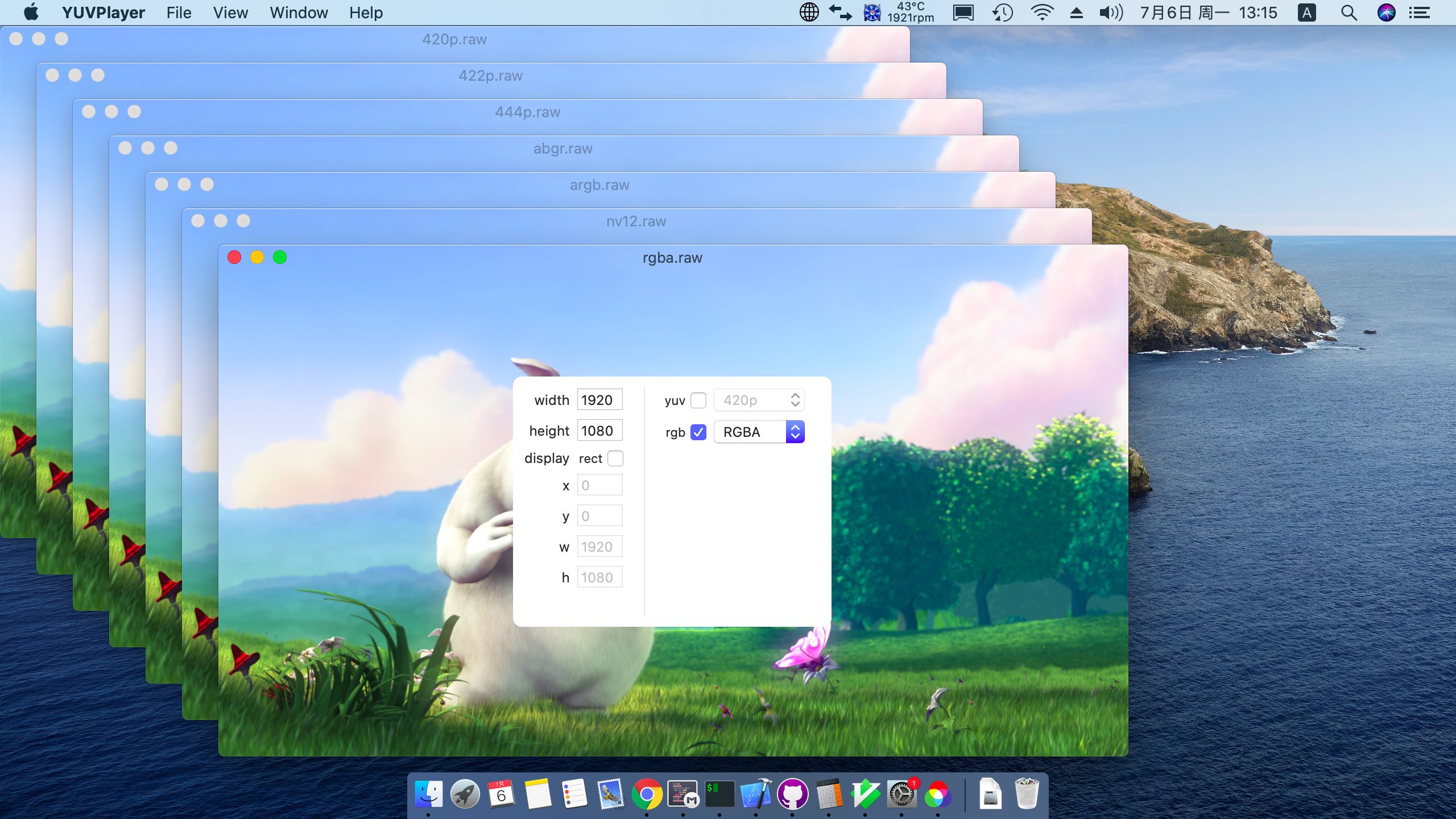Open the Terminal dock icon
This screenshot has width=1456, height=819.
pos(719,794)
